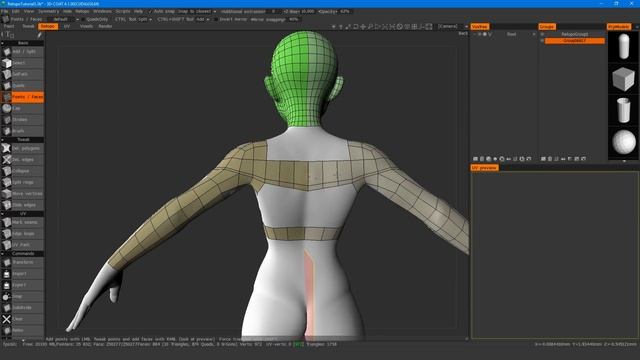The image size is (640, 360).
Task: Run the Clear command
Action: [22, 319]
